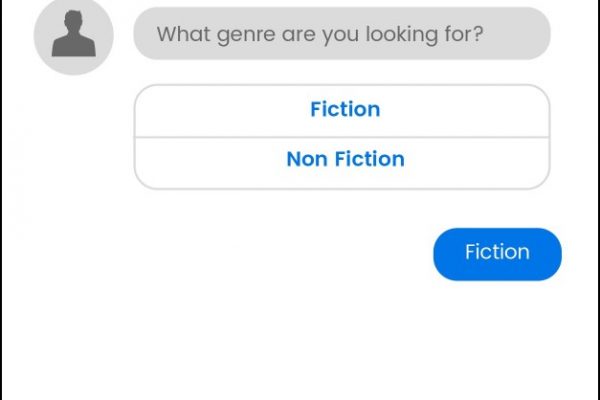The image size is (600, 400).
Task: Click the person silhouette in the avatar
Action: tap(73, 34)
